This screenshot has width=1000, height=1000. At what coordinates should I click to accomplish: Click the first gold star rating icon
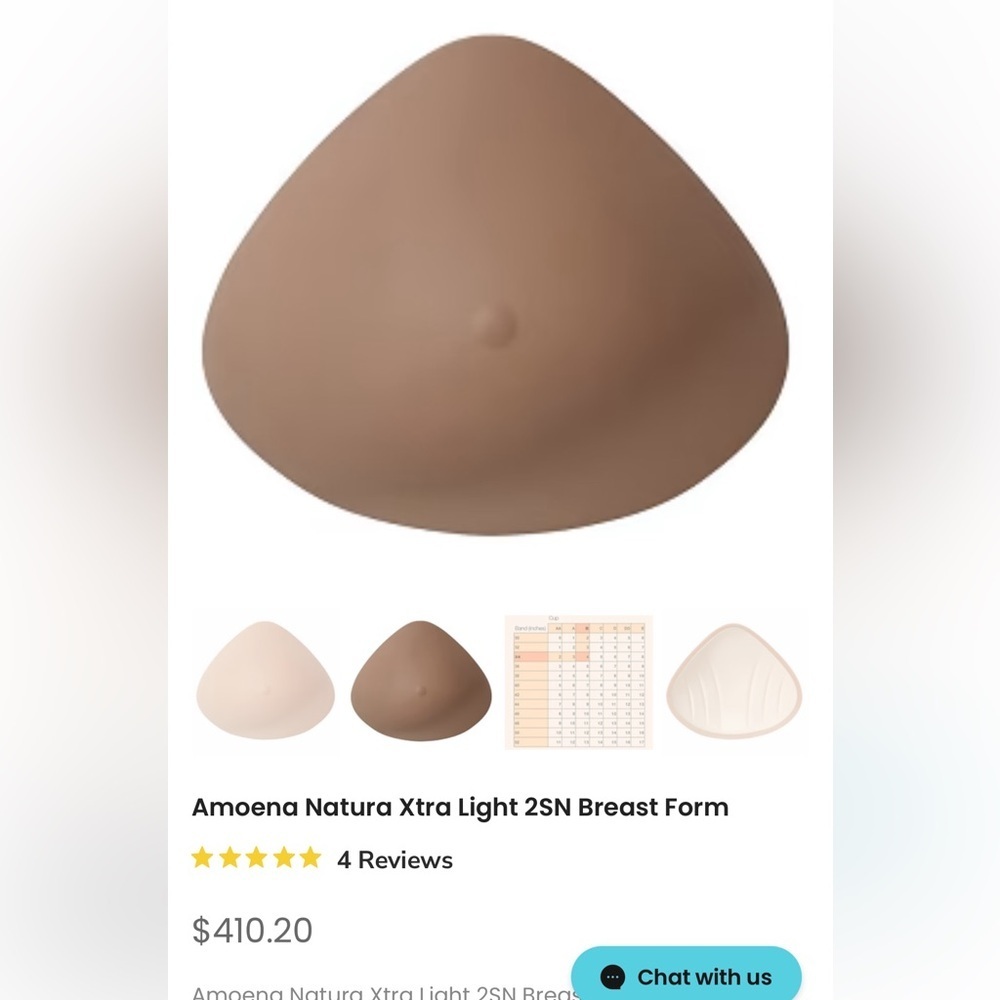(204, 859)
